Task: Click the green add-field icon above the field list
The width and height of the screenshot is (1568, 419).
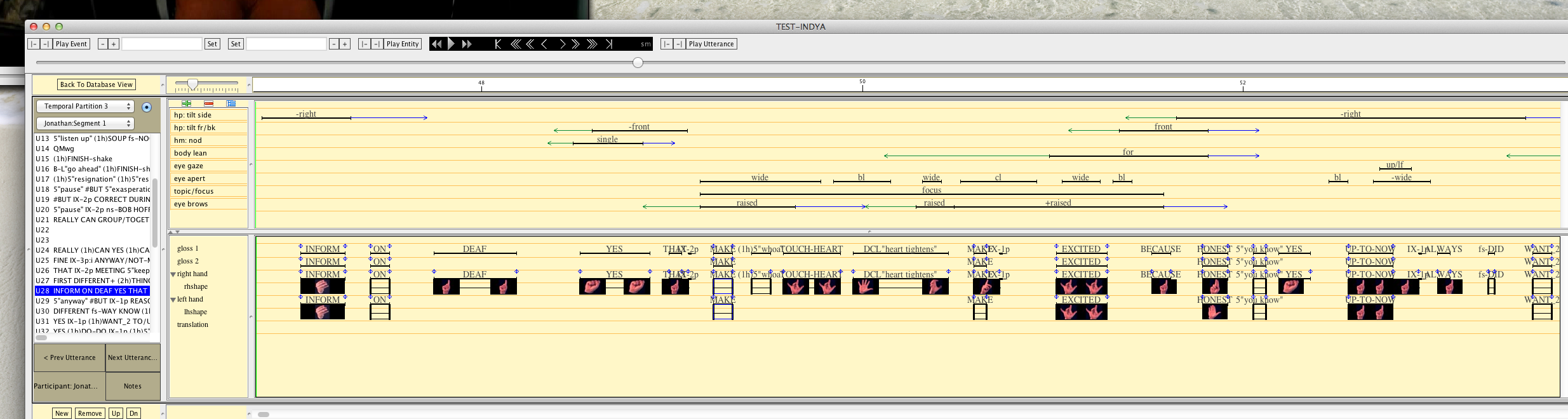Action: click(x=187, y=103)
